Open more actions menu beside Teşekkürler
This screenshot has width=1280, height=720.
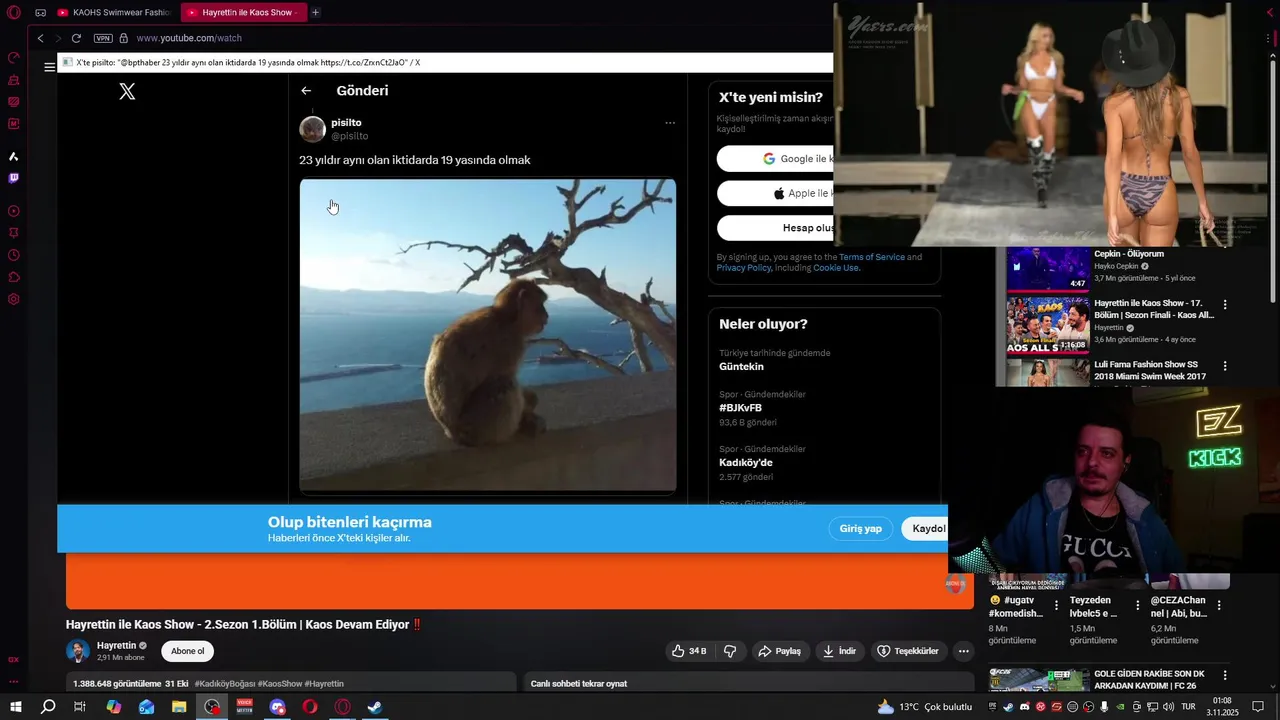(963, 651)
